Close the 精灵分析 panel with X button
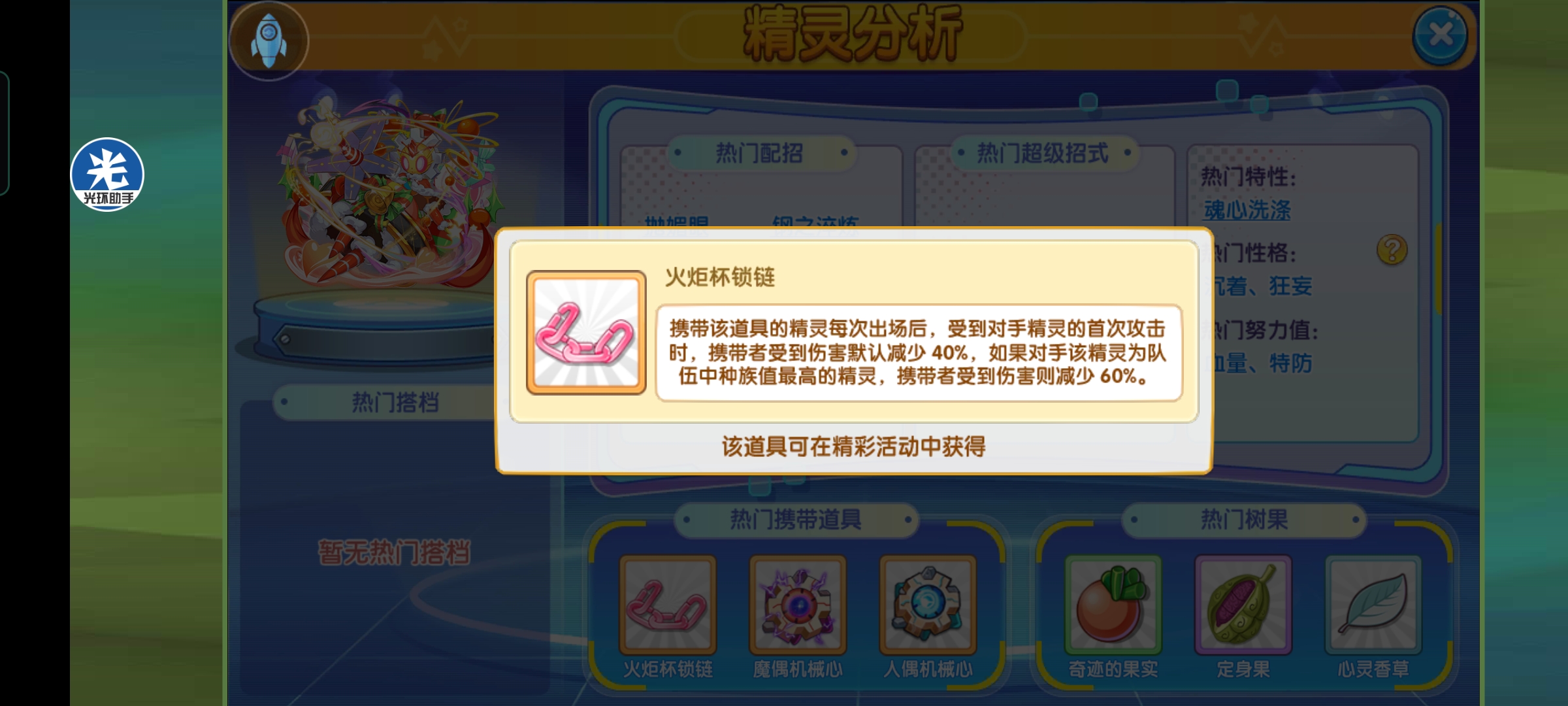1568x706 pixels. (1440, 35)
